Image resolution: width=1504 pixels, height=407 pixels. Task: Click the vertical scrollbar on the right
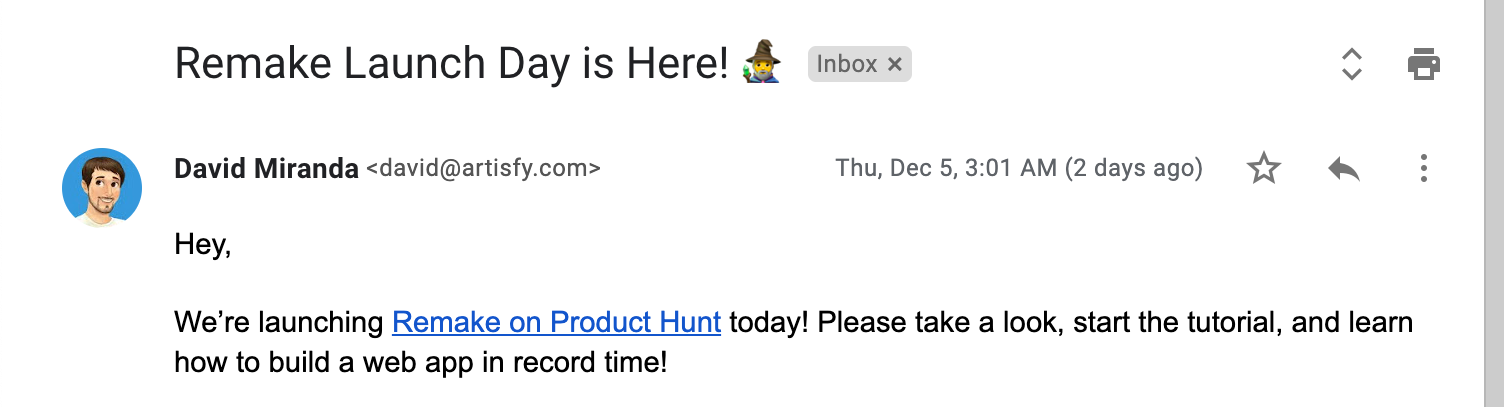pyautogui.click(x=1494, y=200)
